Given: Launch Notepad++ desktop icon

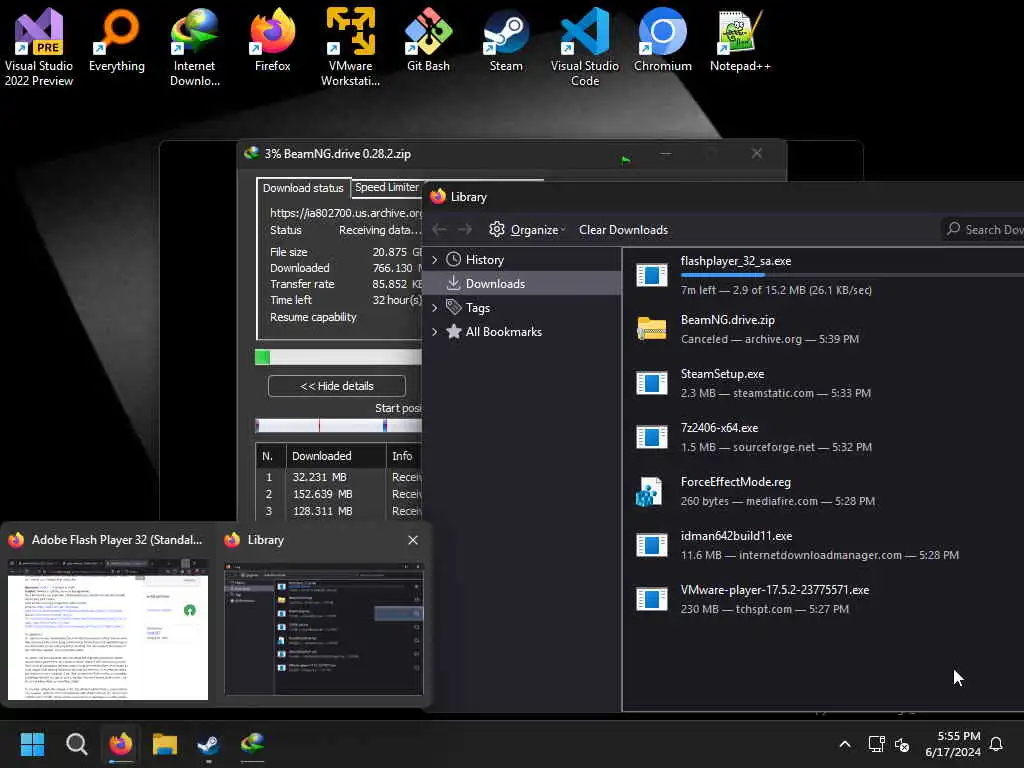Looking at the screenshot, I should pos(740,40).
